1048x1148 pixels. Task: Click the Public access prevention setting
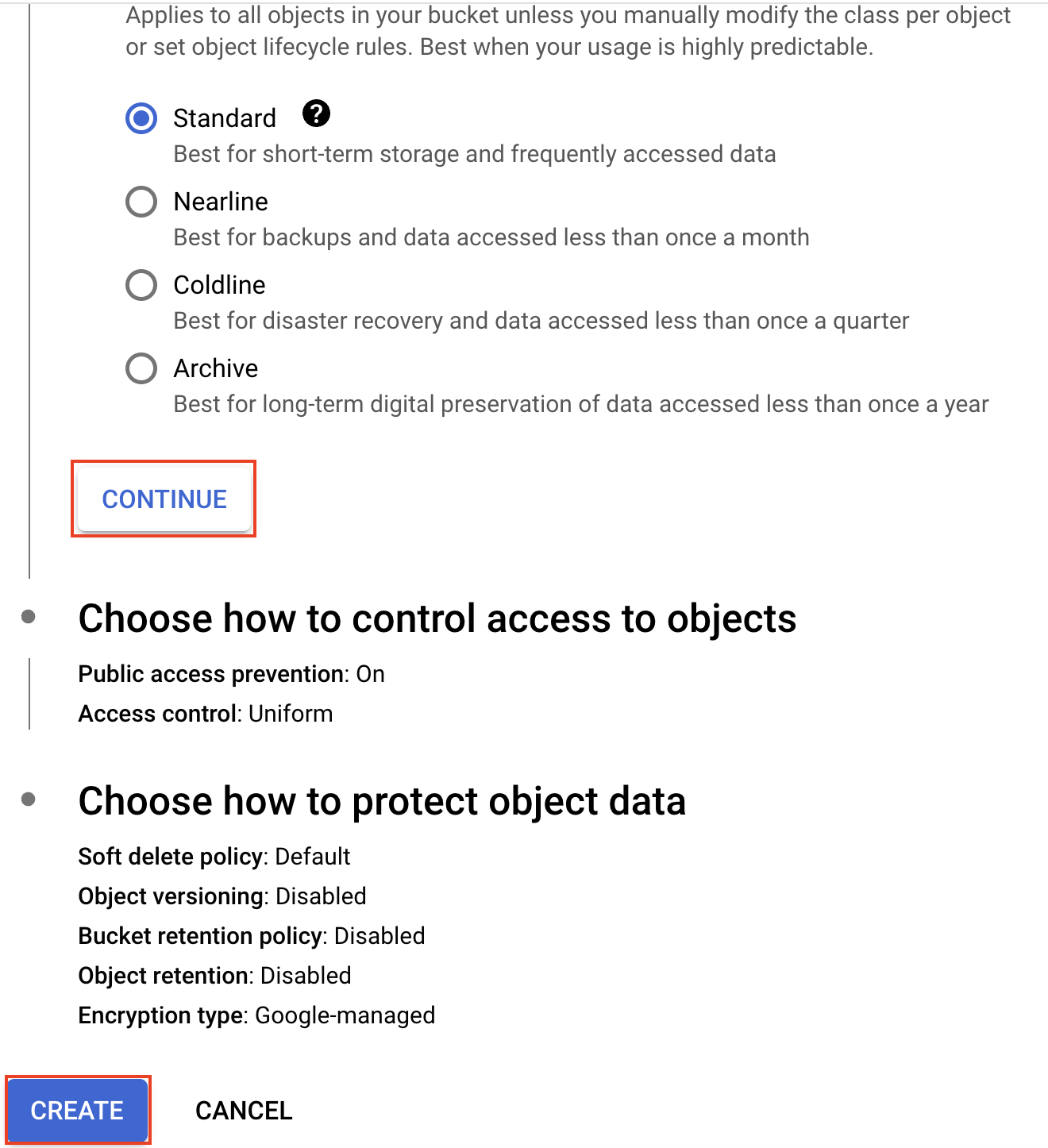coord(230,674)
